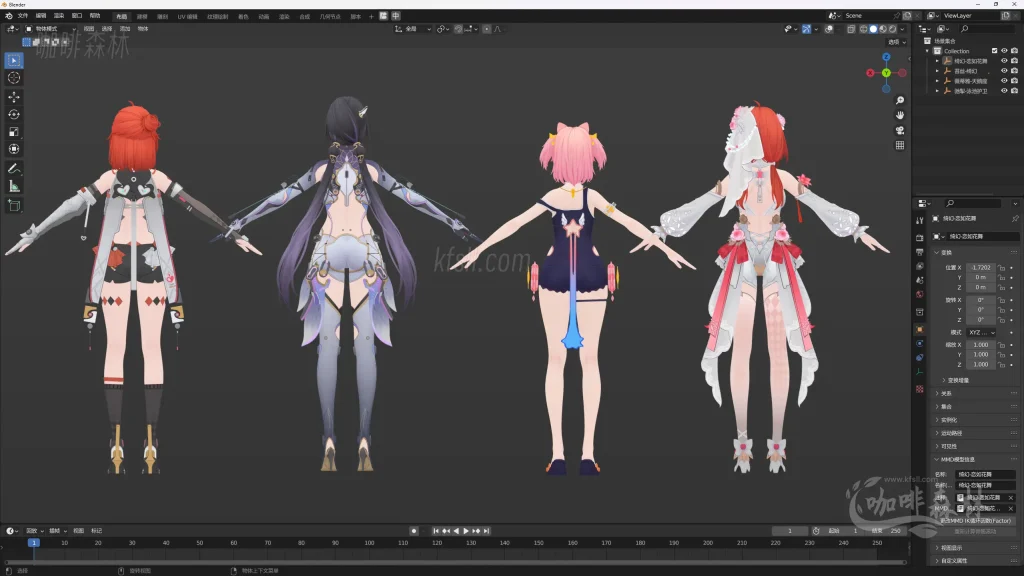The width and height of the screenshot is (1024, 576).
Task: Toggle visibility of fourth outliner object
Action: (x=1004, y=91)
